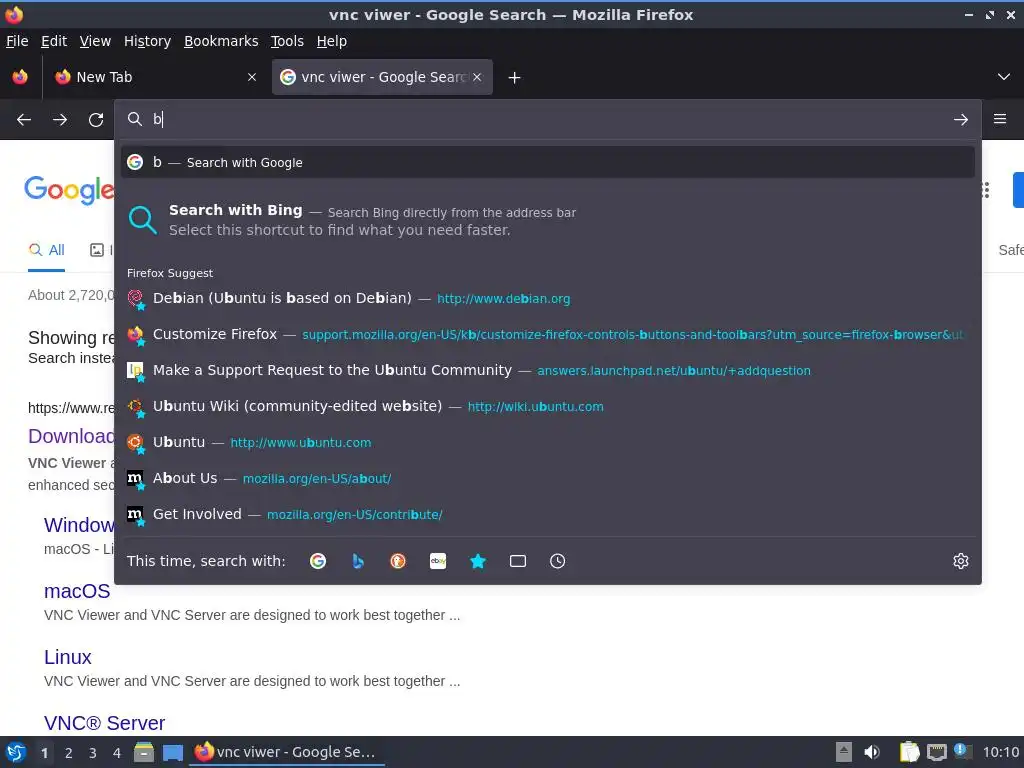Go forward to the next page
This screenshot has height=768, width=1024.
(x=60, y=120)
